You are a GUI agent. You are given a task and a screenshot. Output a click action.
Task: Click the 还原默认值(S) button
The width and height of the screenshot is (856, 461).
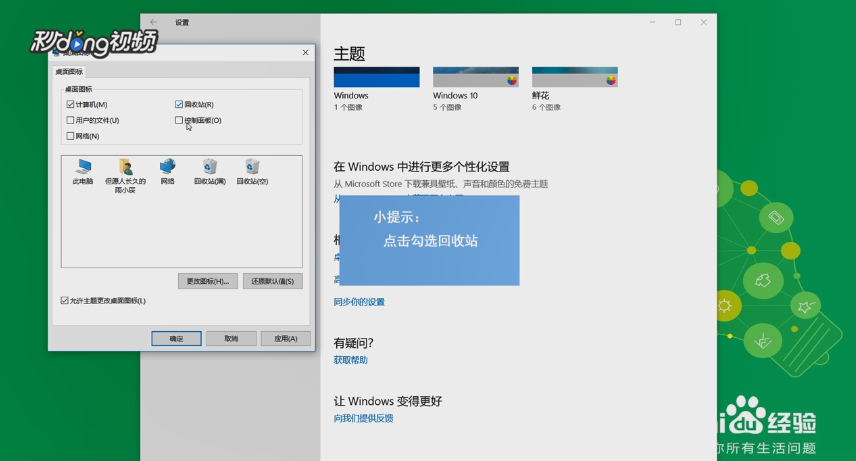pos(272,281)
